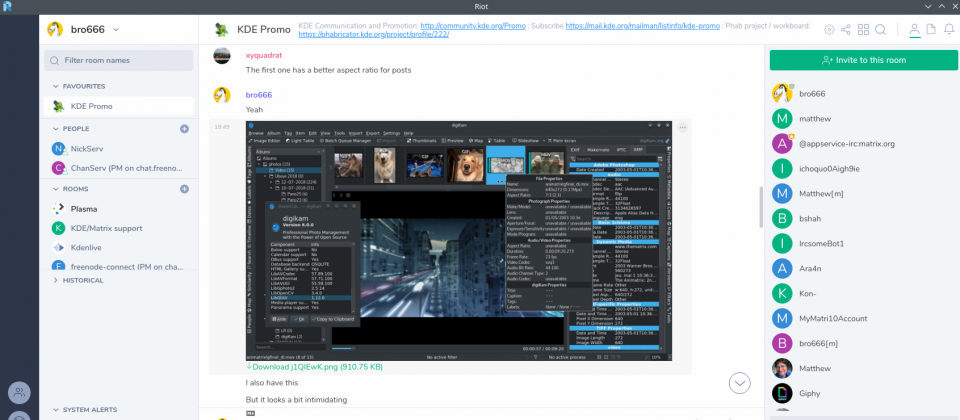Viewport: 960px width, 420px height.
Task: Open message options on the digiKam image
Action: click(x=682, y=127)
